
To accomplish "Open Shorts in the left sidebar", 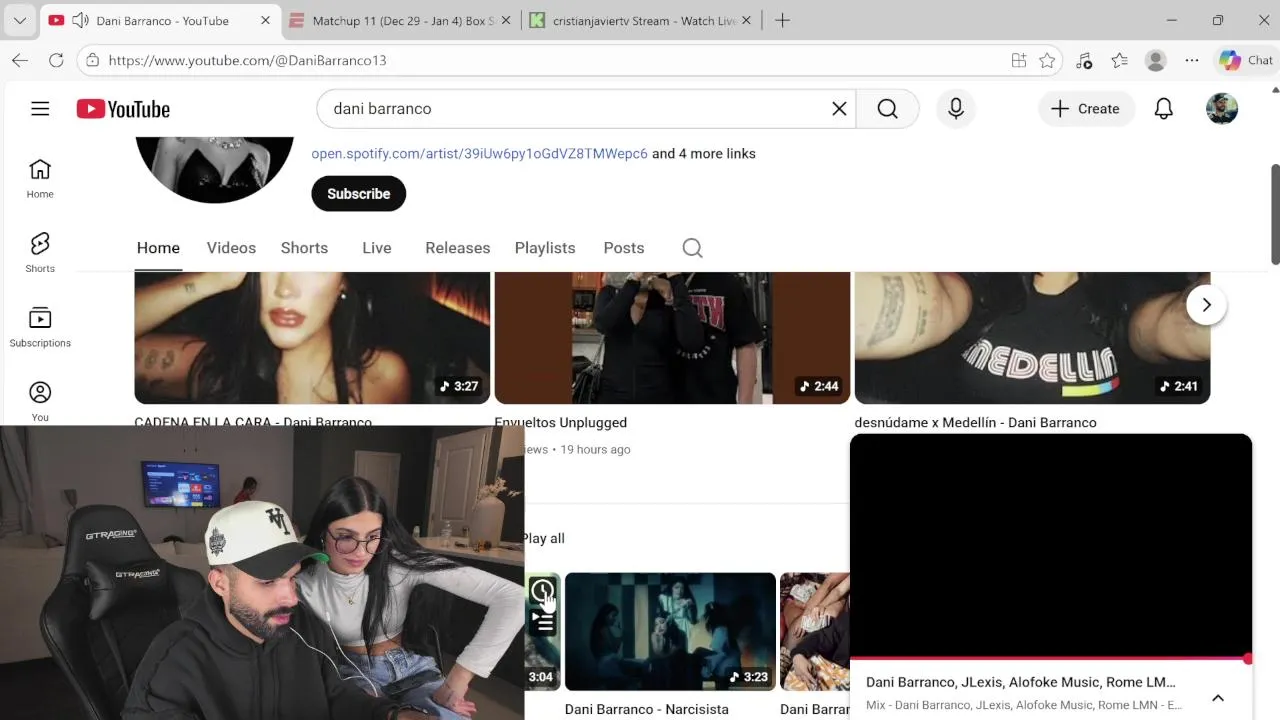I will (x=40, y=253).
